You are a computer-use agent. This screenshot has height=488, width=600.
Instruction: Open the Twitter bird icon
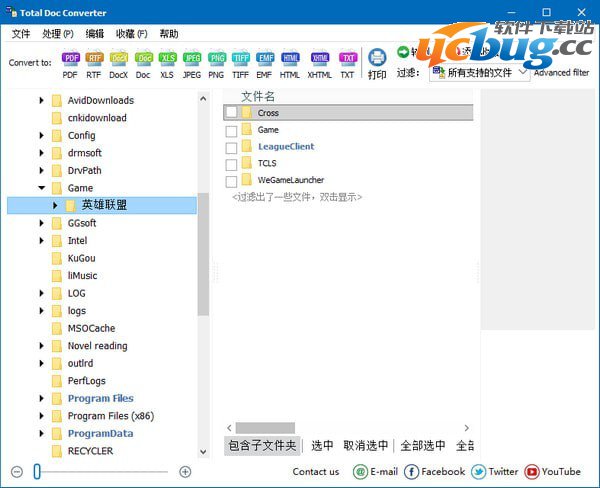click(479, 472)
